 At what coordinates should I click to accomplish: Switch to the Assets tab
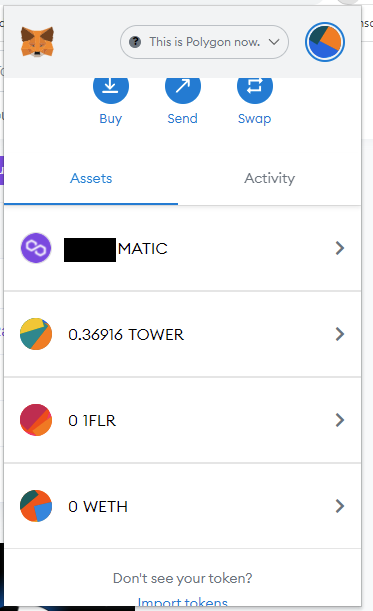[x=91, y=179]
